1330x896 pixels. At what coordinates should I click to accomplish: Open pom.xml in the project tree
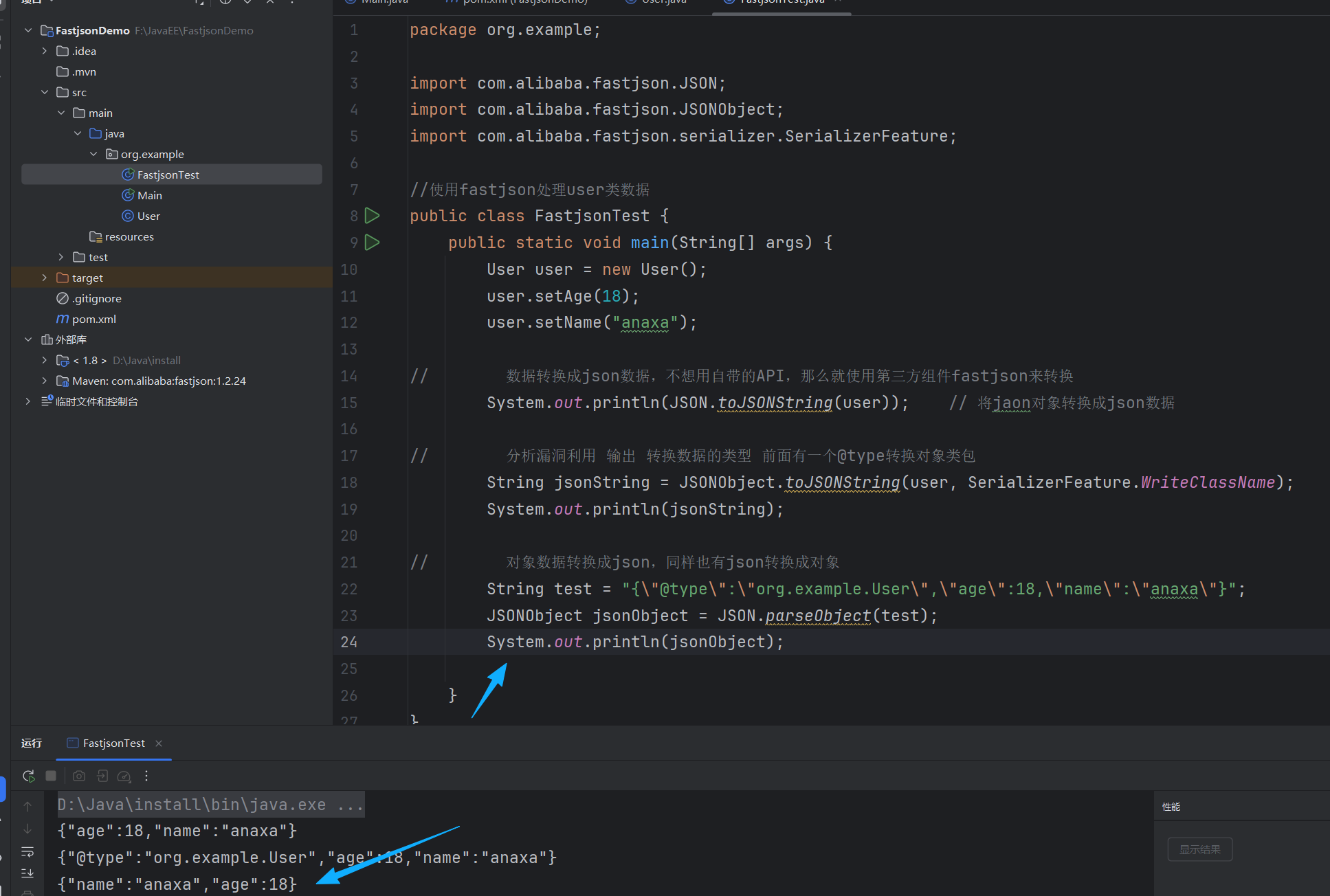click(x=93, y=319)
